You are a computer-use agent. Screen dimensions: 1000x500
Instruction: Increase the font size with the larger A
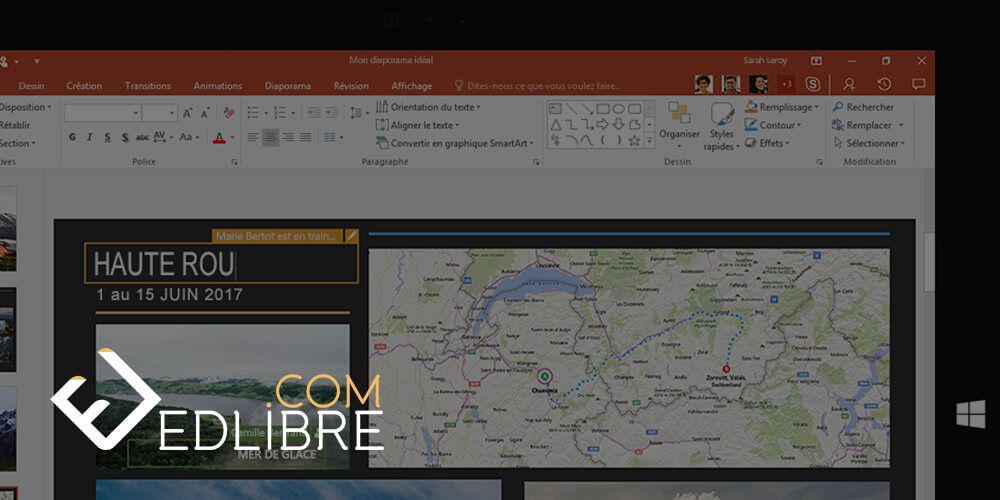click(188, 114)
